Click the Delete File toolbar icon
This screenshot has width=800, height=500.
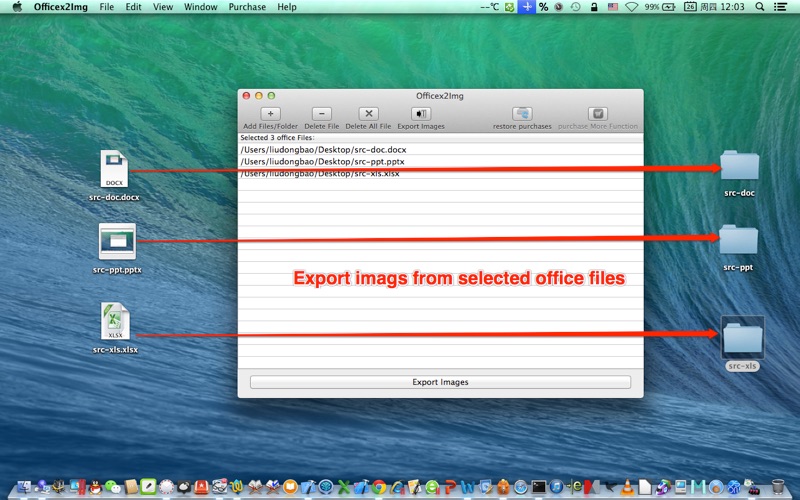(321, 114)
